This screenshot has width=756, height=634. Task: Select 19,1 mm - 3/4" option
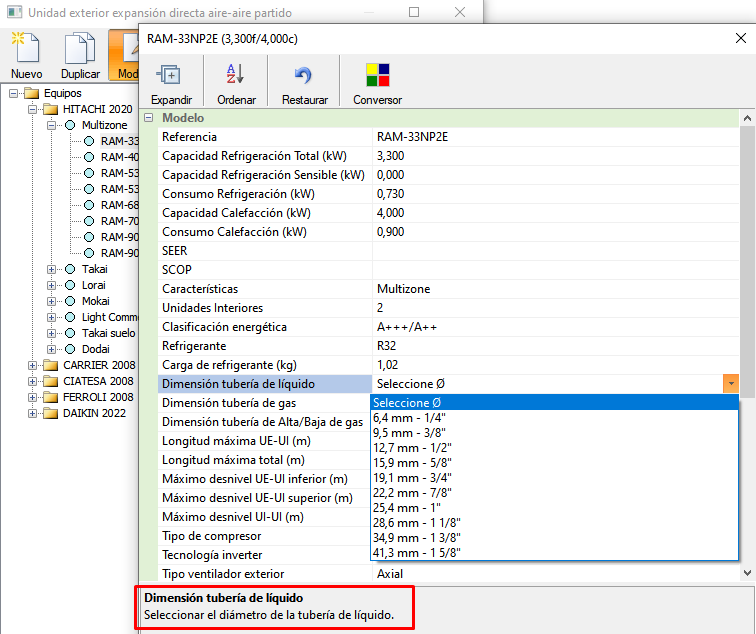pyautogui.click(x=554, y=477)
